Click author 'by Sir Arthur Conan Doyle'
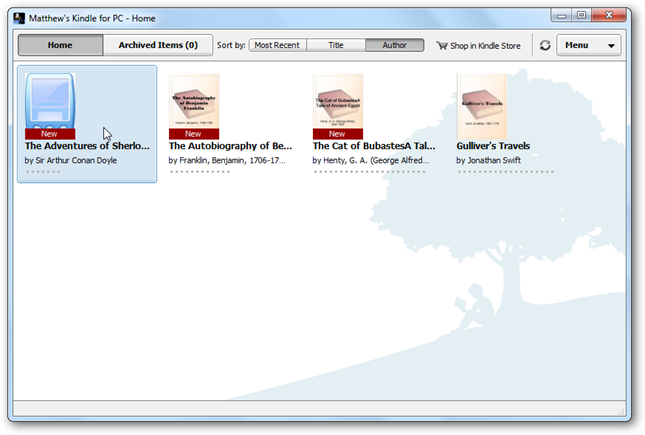The image size is (645, 435). 71,161
